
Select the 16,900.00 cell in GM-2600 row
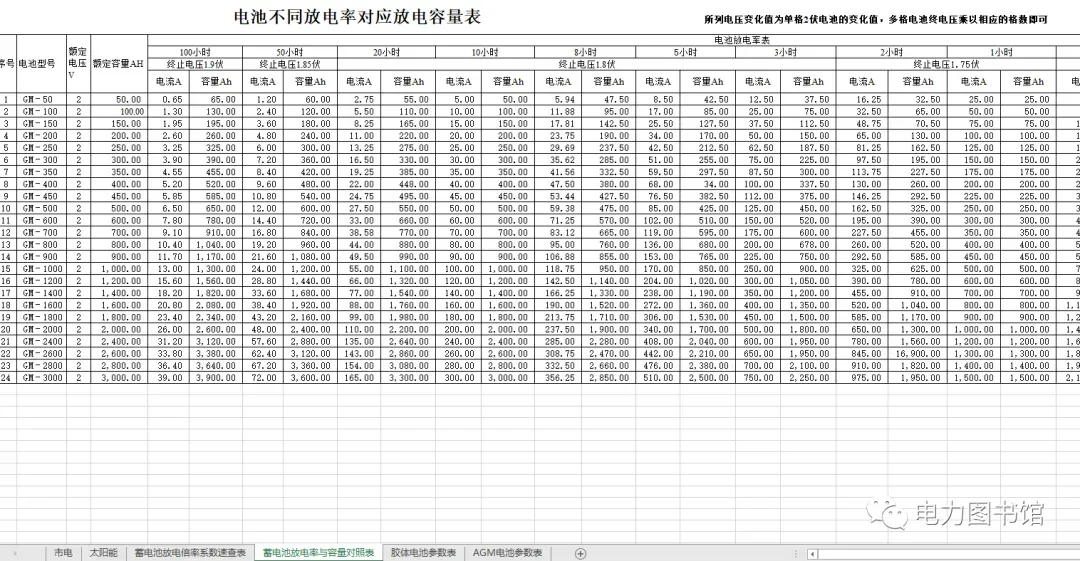pyautogui.click(x=917, y=354)
